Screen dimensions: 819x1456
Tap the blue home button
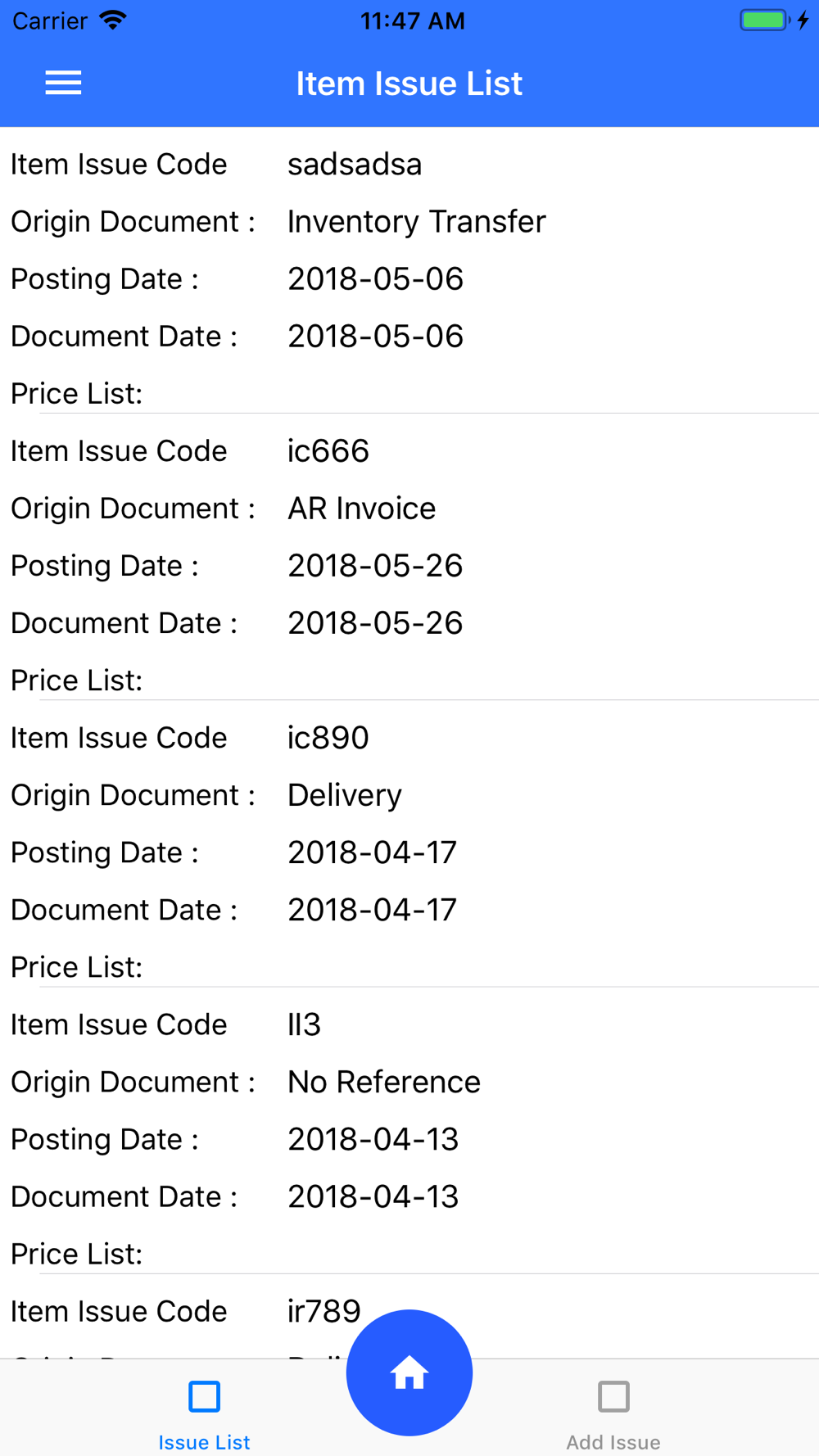[409, 1372]
